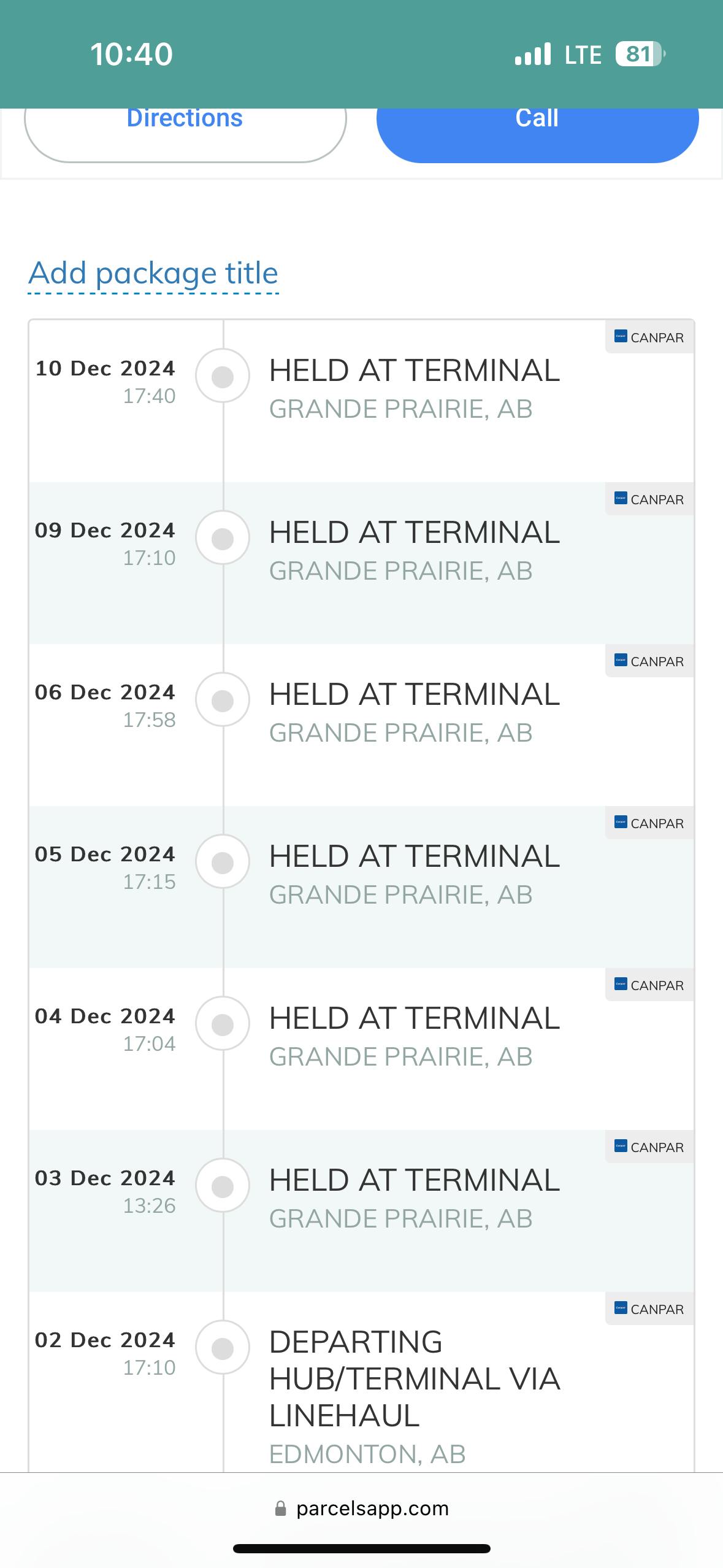Tap Canpar badge on 05 Dec entry
The image size is (723, 1568).
[649, 823]
